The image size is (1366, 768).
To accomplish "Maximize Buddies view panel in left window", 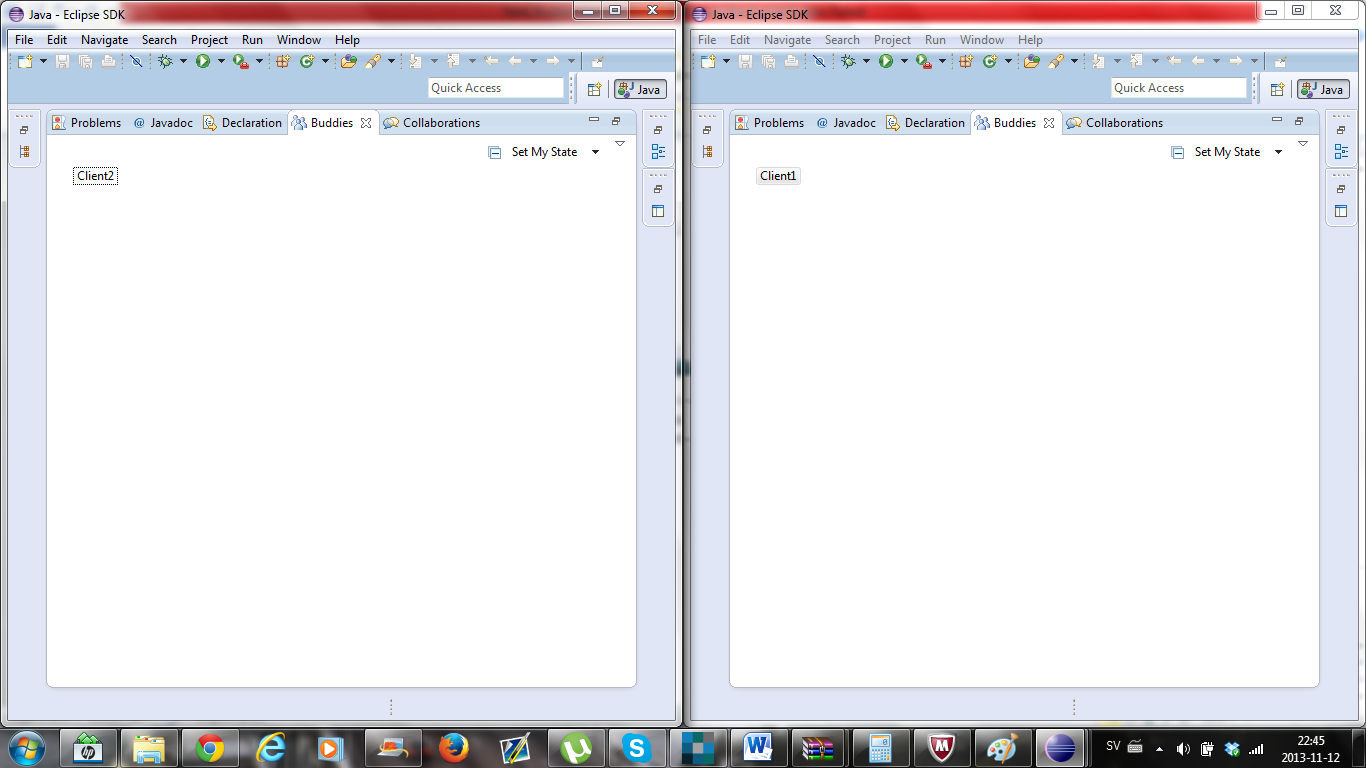I will point(616,121).
